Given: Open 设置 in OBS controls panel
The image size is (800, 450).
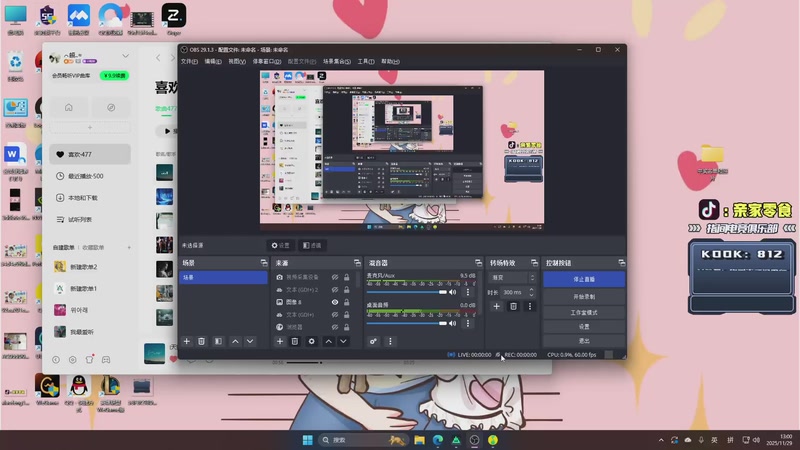Looking at the screenshot, I should coord(584,327).
